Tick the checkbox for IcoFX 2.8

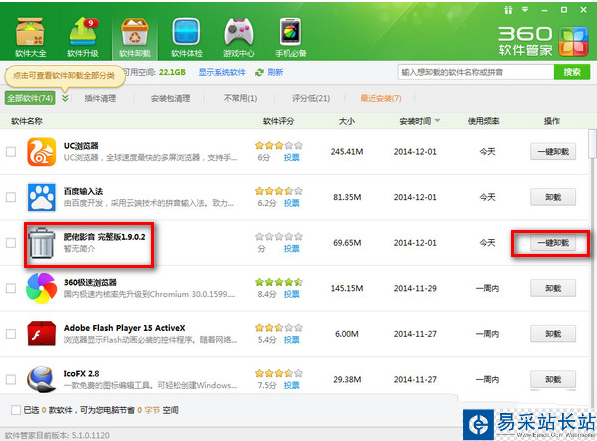(x=11, y=379)
